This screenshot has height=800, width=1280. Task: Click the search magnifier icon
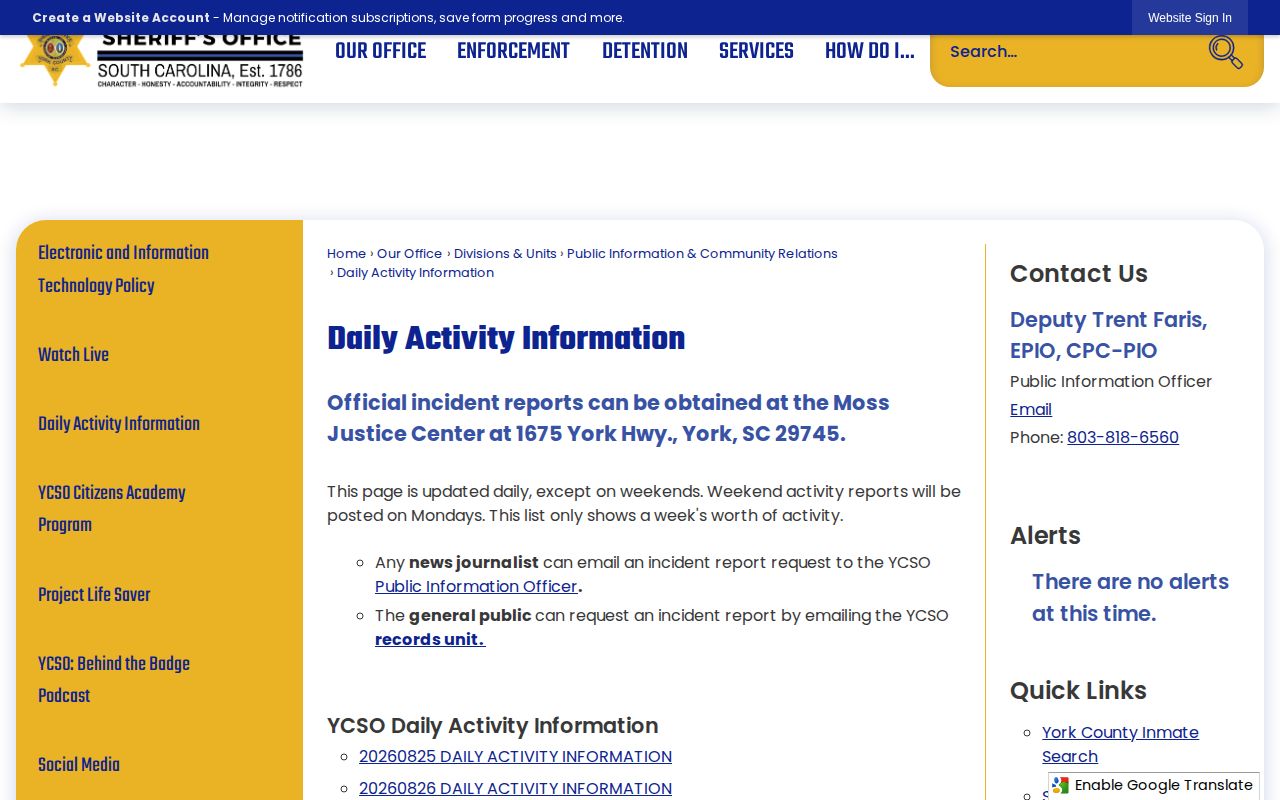[1225, 52]
